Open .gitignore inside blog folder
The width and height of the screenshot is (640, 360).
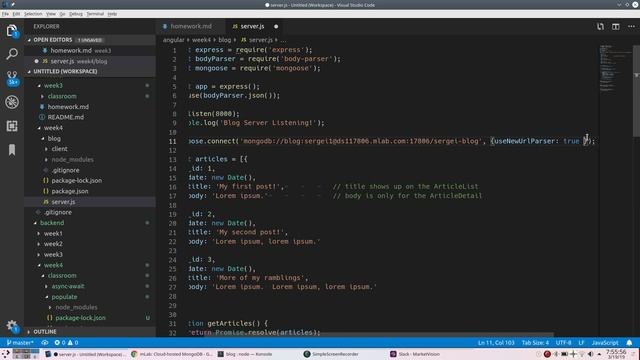pyautogui.click(x=65, y=170)
